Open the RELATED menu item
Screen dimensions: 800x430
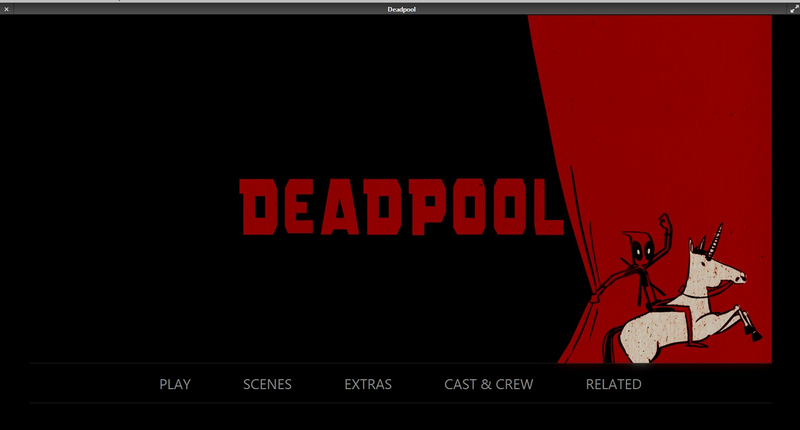[x=614, y=384]
